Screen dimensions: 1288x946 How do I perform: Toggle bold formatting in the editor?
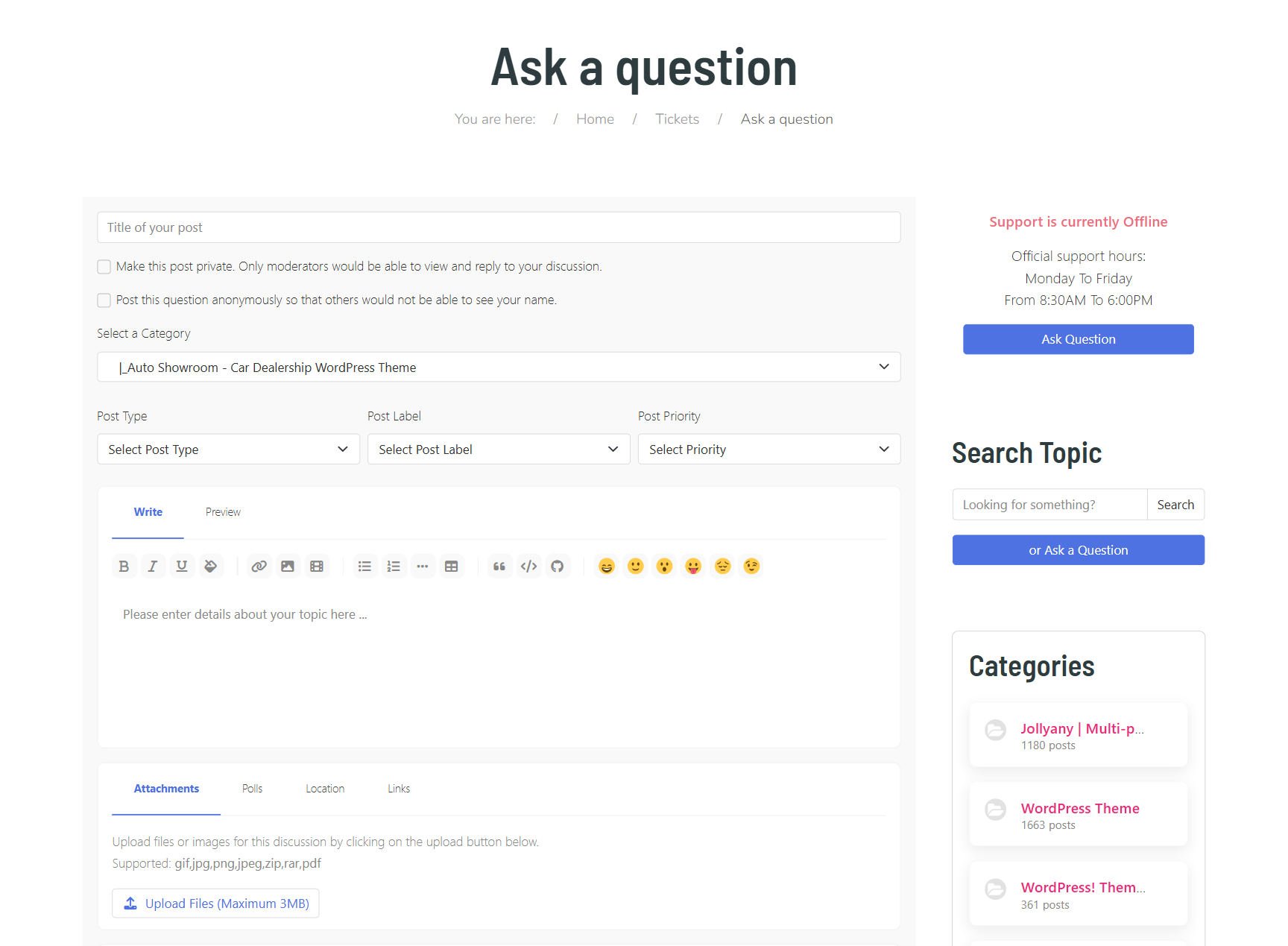[124, 567]
